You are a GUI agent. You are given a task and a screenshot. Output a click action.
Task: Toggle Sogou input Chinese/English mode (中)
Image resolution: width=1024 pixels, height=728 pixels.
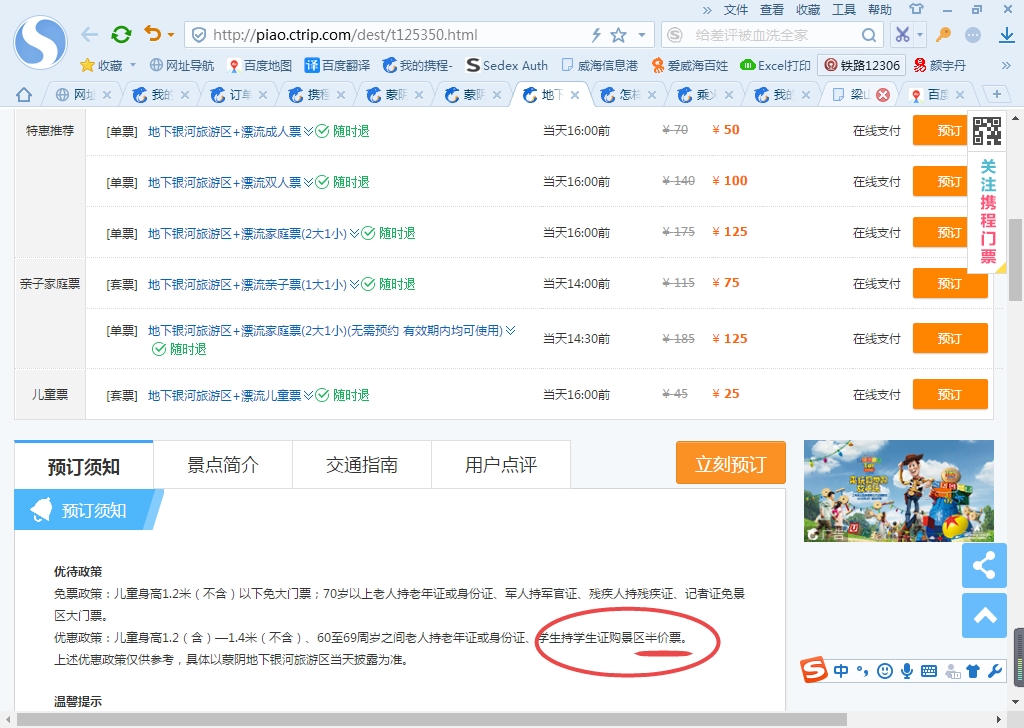click(841, 671)
